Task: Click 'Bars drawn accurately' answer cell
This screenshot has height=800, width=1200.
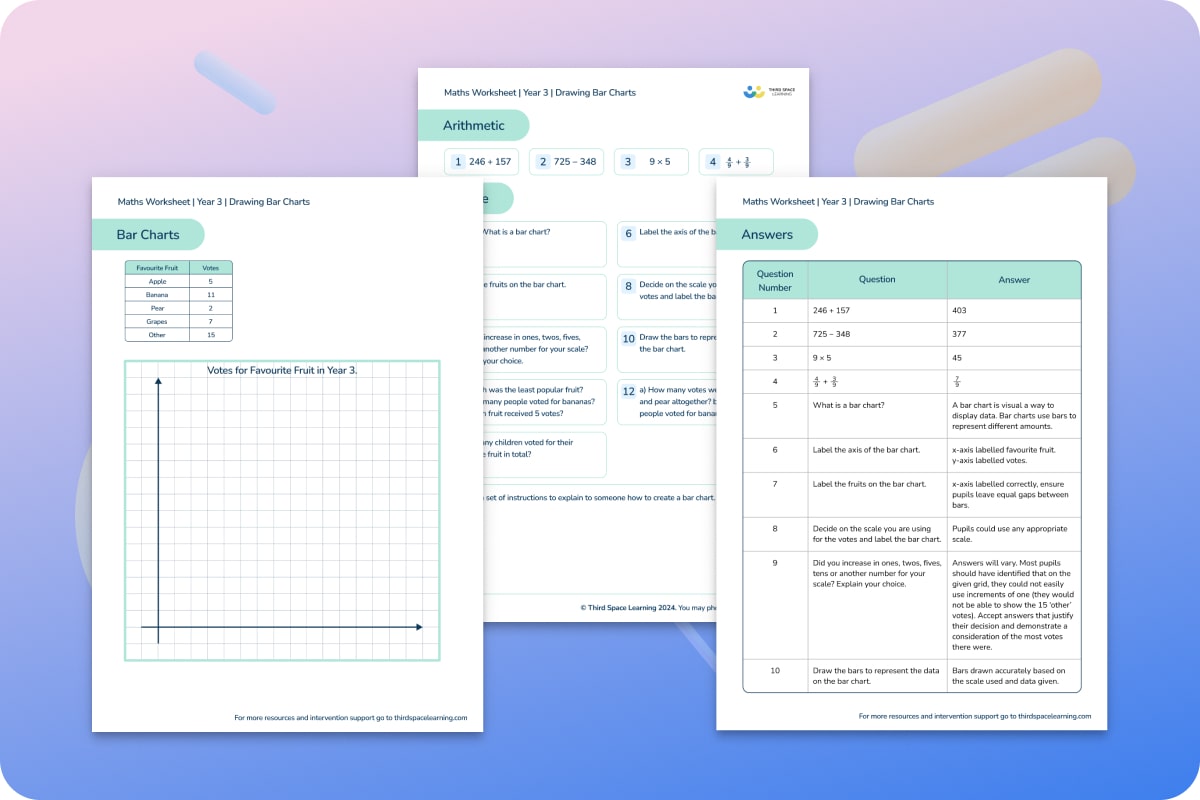Action: (1014, 676)
